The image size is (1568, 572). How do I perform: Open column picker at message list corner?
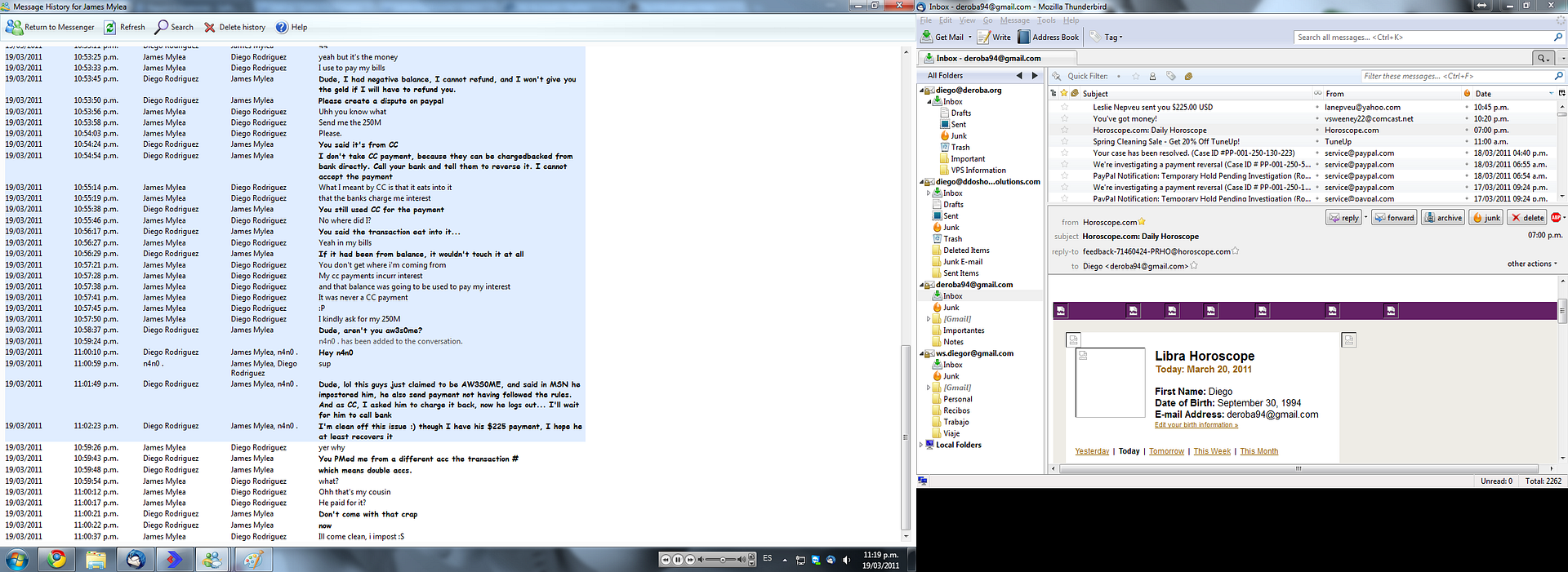(1562, 93)
